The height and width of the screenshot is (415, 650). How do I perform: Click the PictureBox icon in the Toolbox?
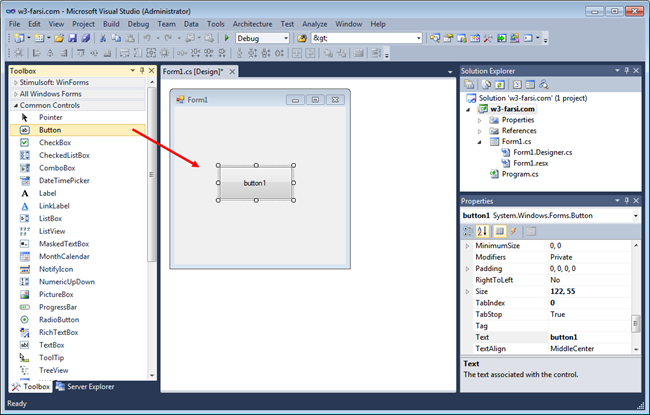[x=24, y=294]
